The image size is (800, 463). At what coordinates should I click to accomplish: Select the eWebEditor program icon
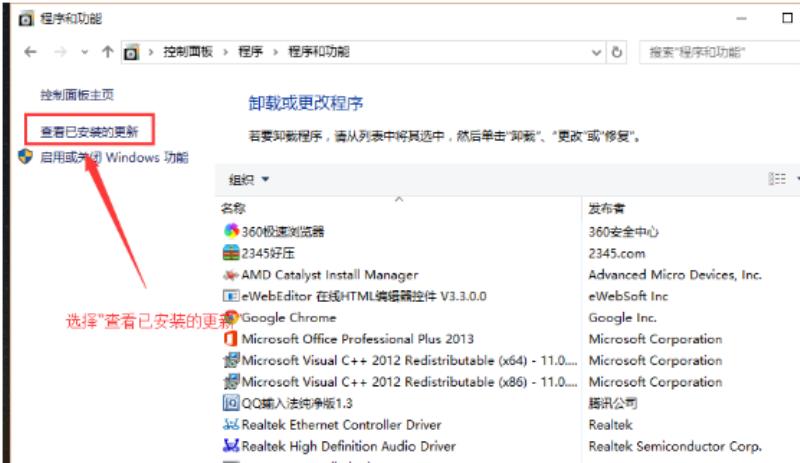pos(231,296)
